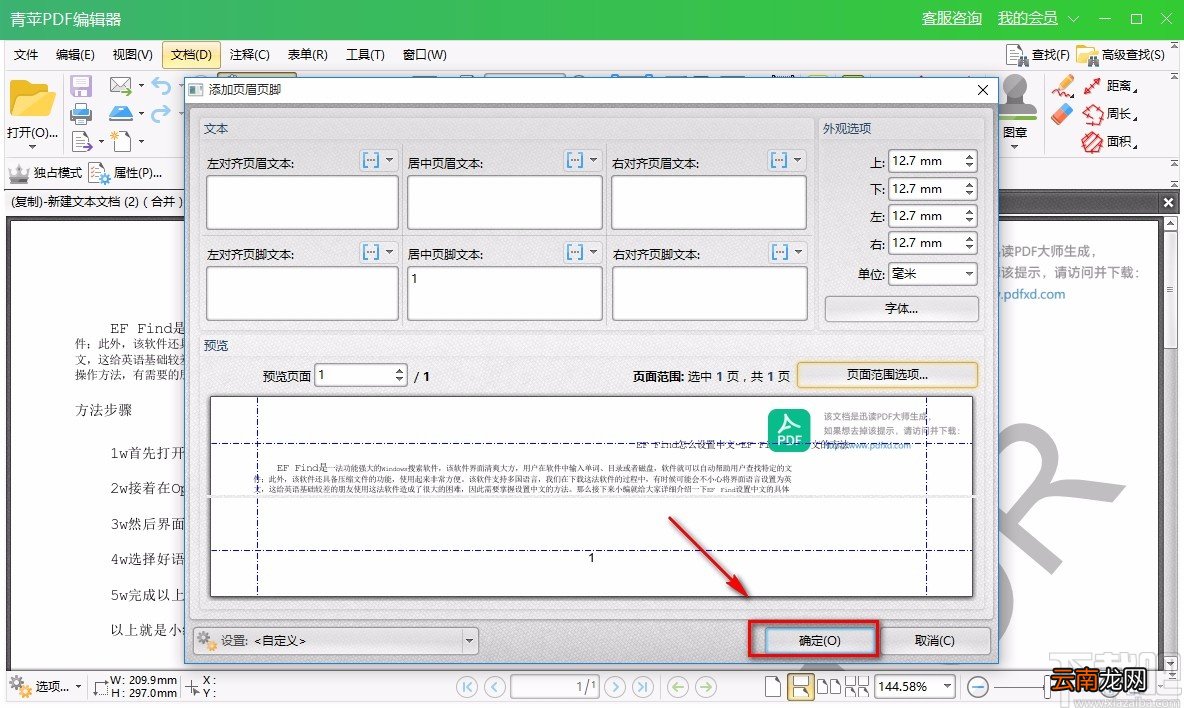Open the File (文件) menu
The image size is (1184, 708).
tap(26, 55)
